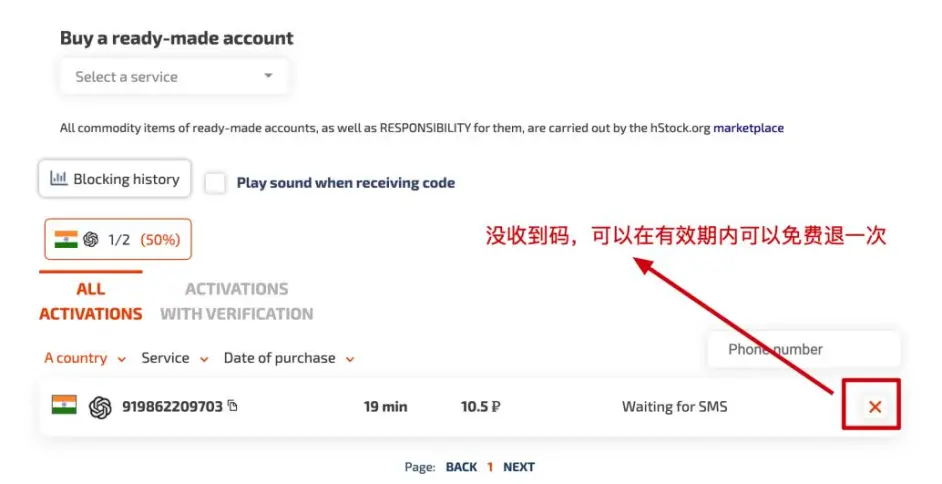
Task: Switch to All Activations tab
Action: click(x=91, y=301)
